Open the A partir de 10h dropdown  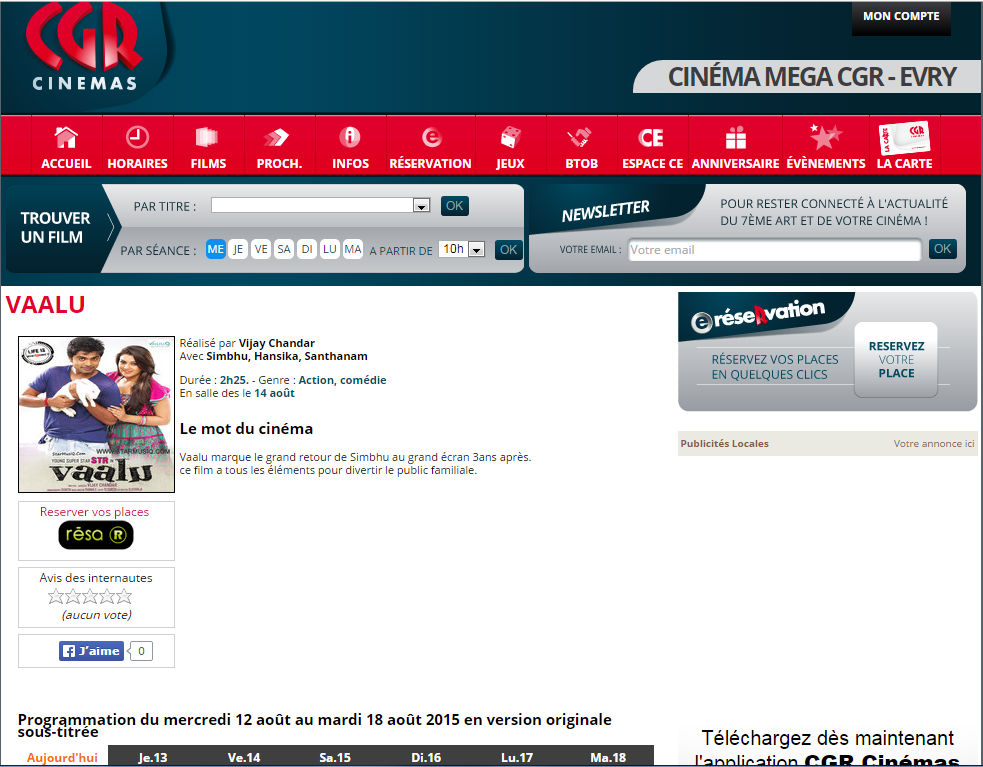(x=461, y=249)
